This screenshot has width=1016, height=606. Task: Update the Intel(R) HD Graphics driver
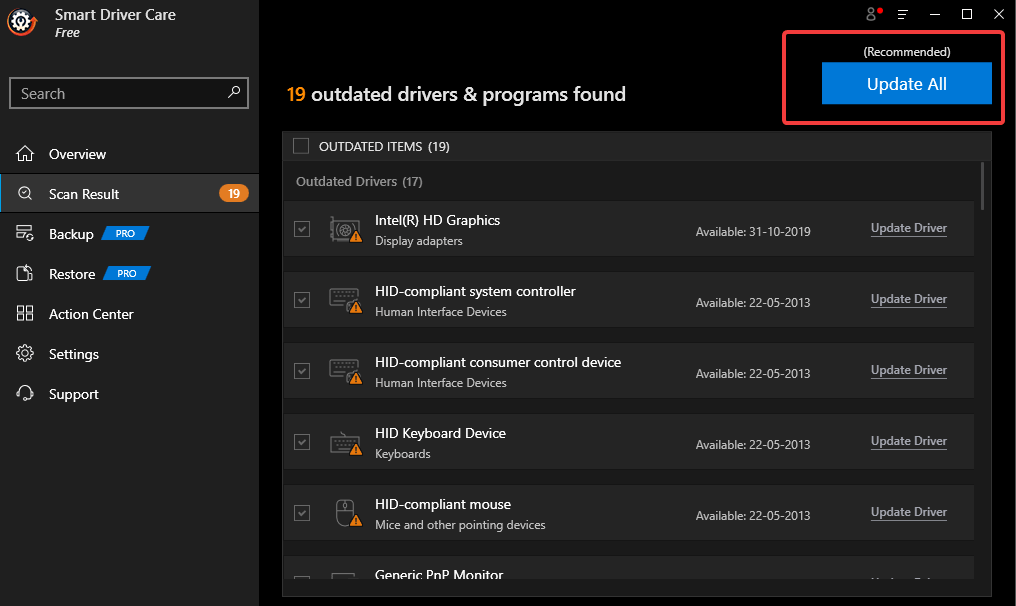coord(908,227)
